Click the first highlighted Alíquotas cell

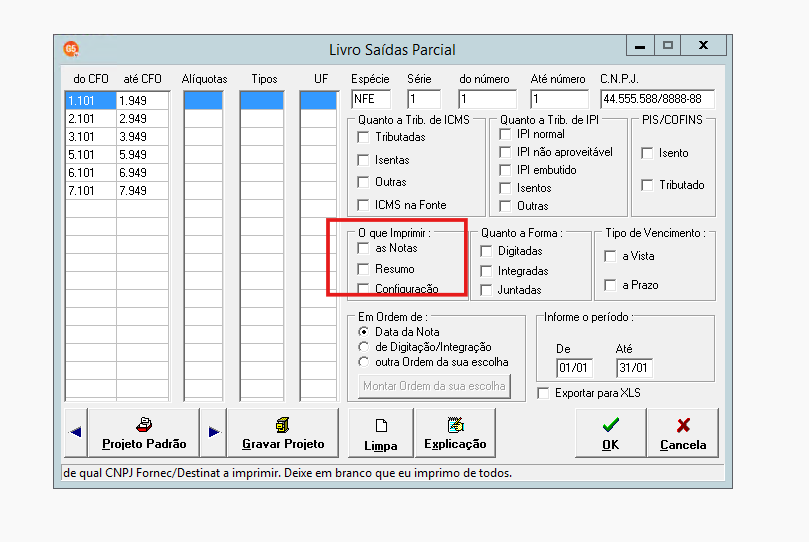[x=203, y=101]
